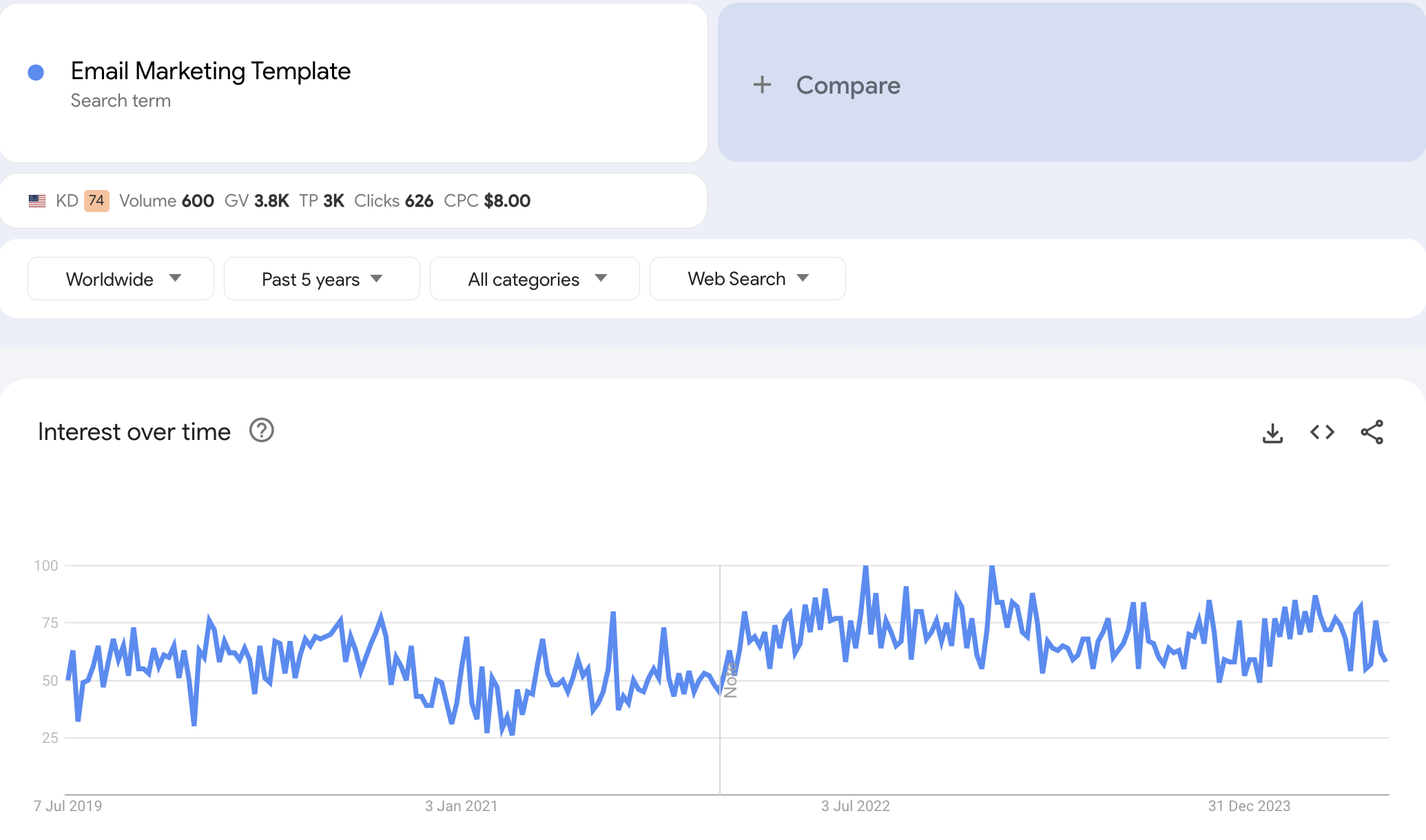
Task: Click the Note marker on chart
Action: pos(730,680)
